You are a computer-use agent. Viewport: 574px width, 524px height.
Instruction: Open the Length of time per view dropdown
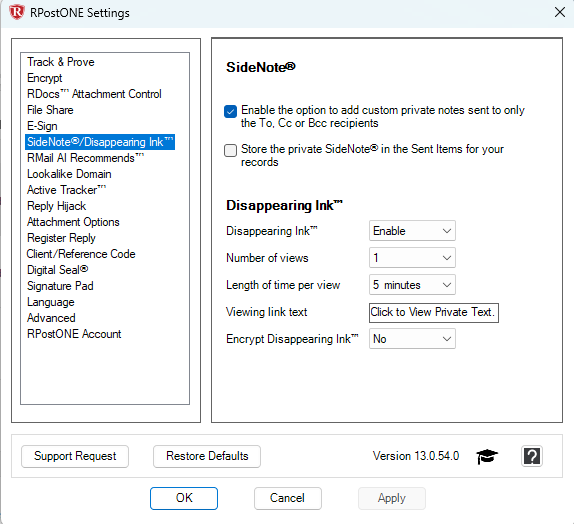pyautogui.click(x=412, y=285)
